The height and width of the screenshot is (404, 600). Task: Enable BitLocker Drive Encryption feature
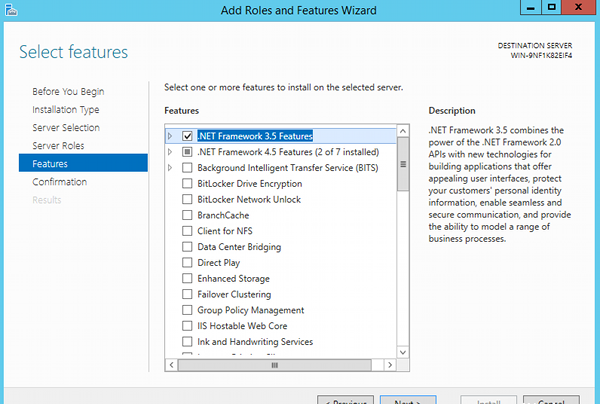click(187, 184)
